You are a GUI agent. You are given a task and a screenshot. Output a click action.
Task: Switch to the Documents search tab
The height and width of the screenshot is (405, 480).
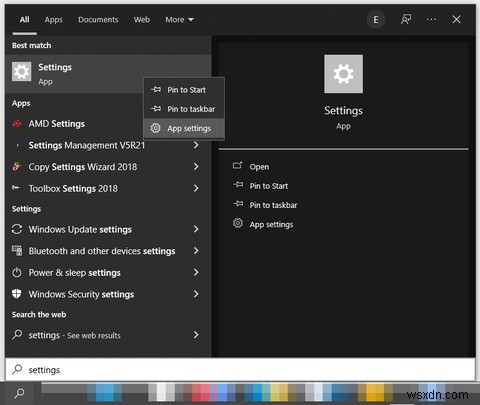(x=98, y=20)
